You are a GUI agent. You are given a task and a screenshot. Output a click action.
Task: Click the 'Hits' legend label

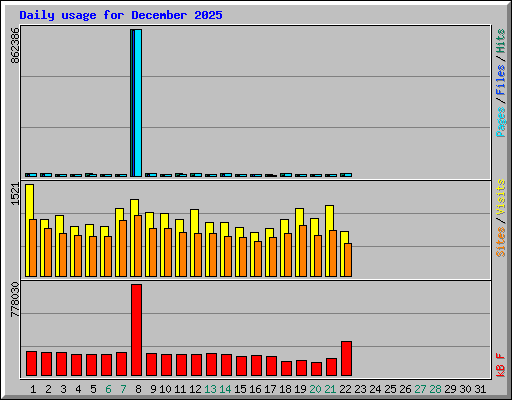pyautogui.click(x=500, y=41)
